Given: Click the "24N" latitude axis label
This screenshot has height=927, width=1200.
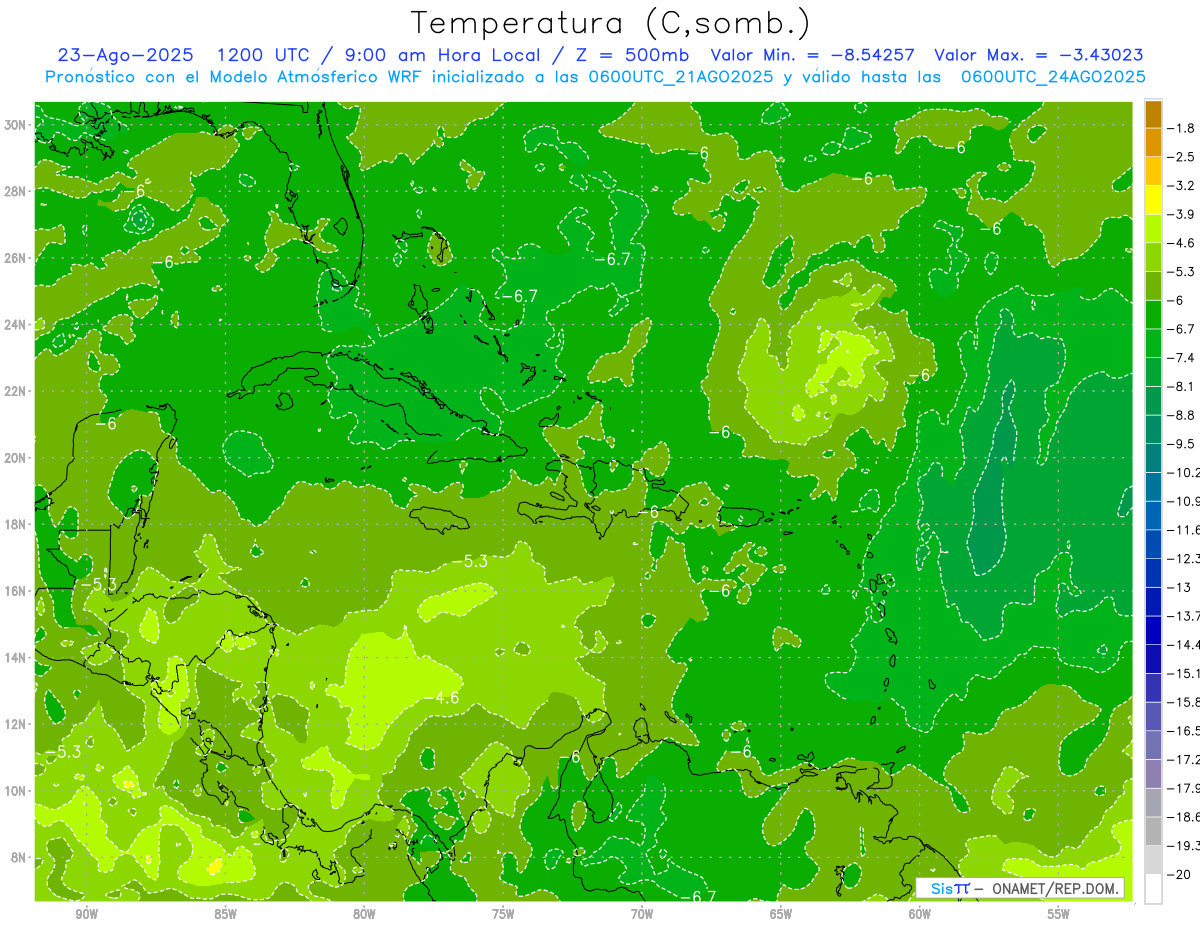Looking at the screenshot, I should pos(17,325).
